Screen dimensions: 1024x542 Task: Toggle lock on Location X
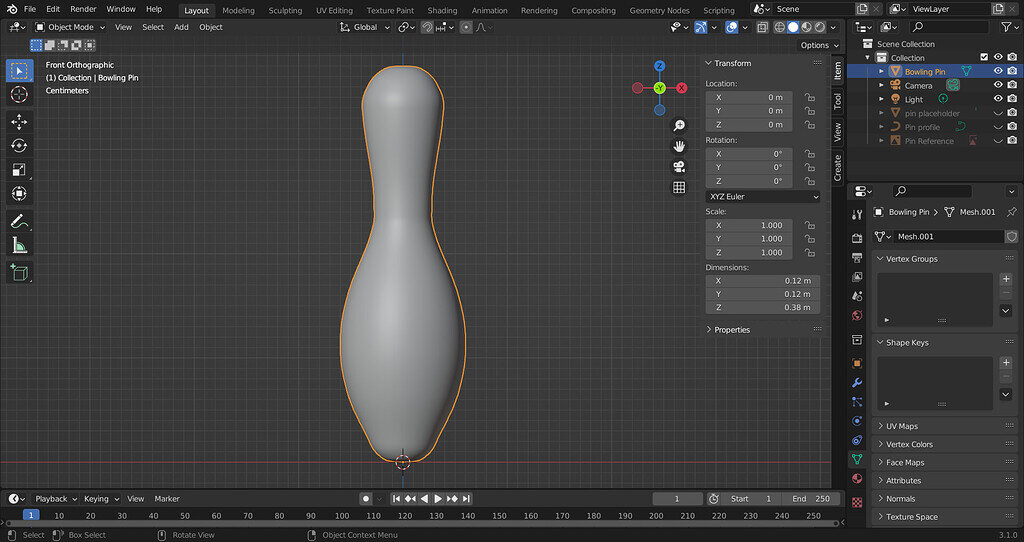[x=809, y=97]
